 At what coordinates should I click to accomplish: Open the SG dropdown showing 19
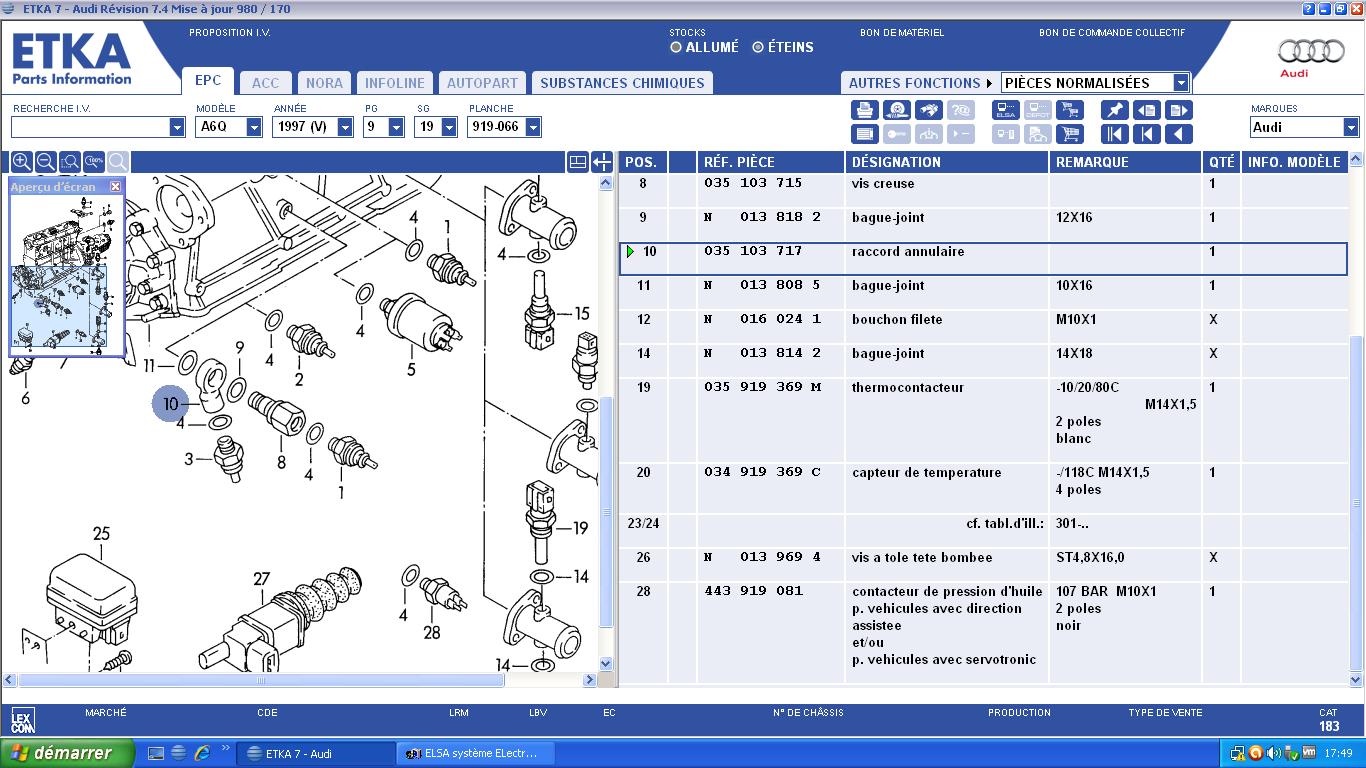coord(449,127)
